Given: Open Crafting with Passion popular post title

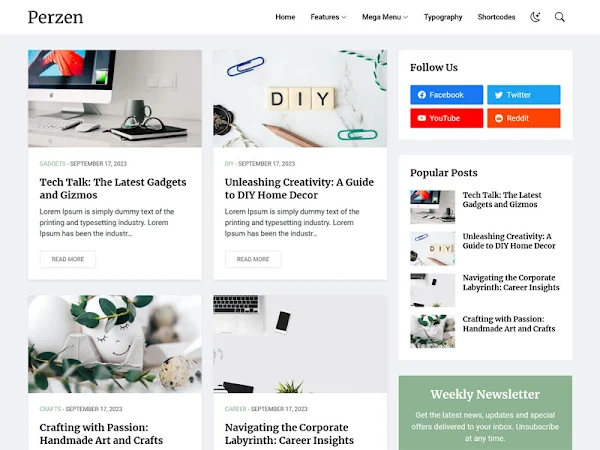Looking at the screenshot, I should click(x=509, y=324).
